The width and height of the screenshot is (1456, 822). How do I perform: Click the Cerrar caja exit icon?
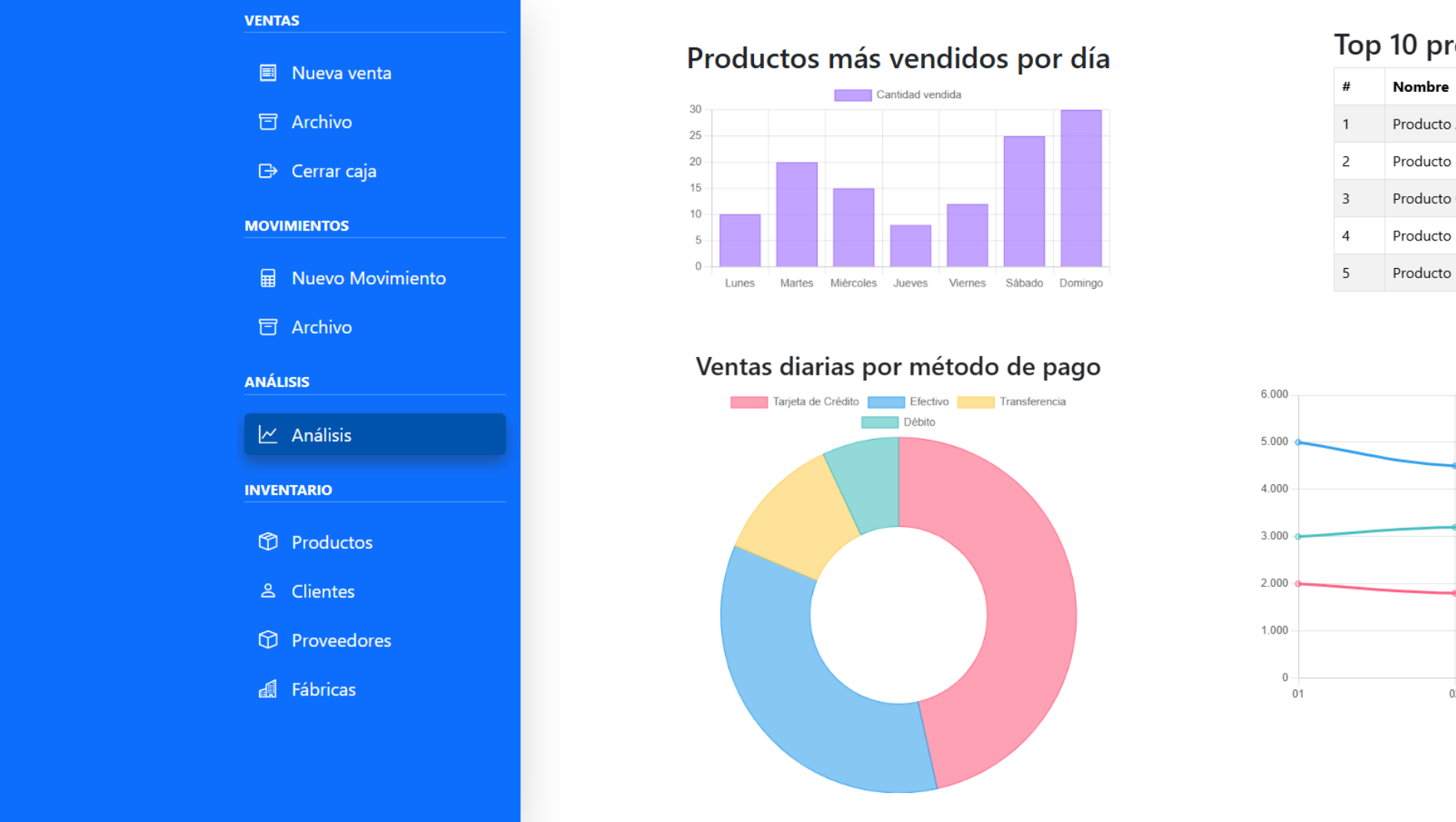(267, 171)
